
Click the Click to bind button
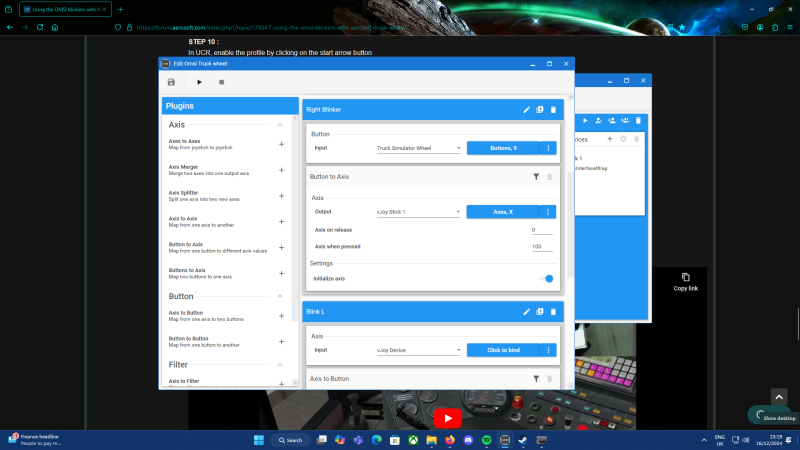coord(503,350)
